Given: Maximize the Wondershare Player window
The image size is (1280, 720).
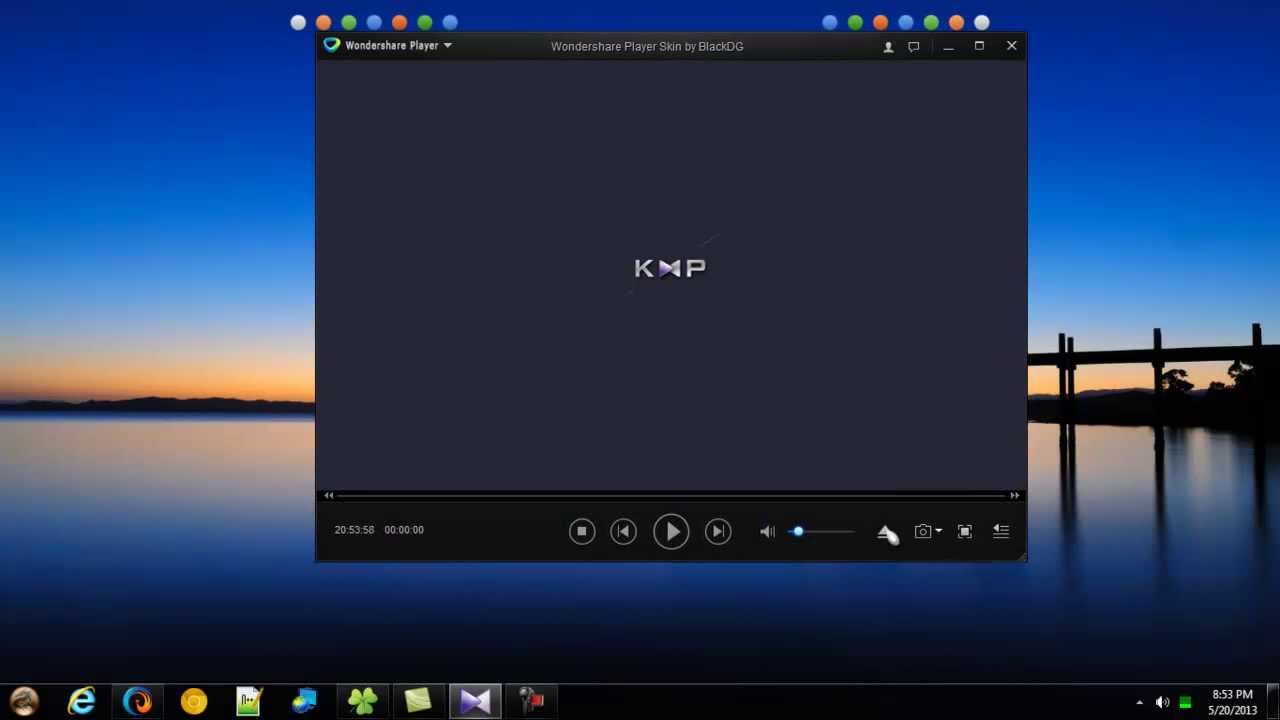Looking at the screenshot, I should (x=979, y=46).
